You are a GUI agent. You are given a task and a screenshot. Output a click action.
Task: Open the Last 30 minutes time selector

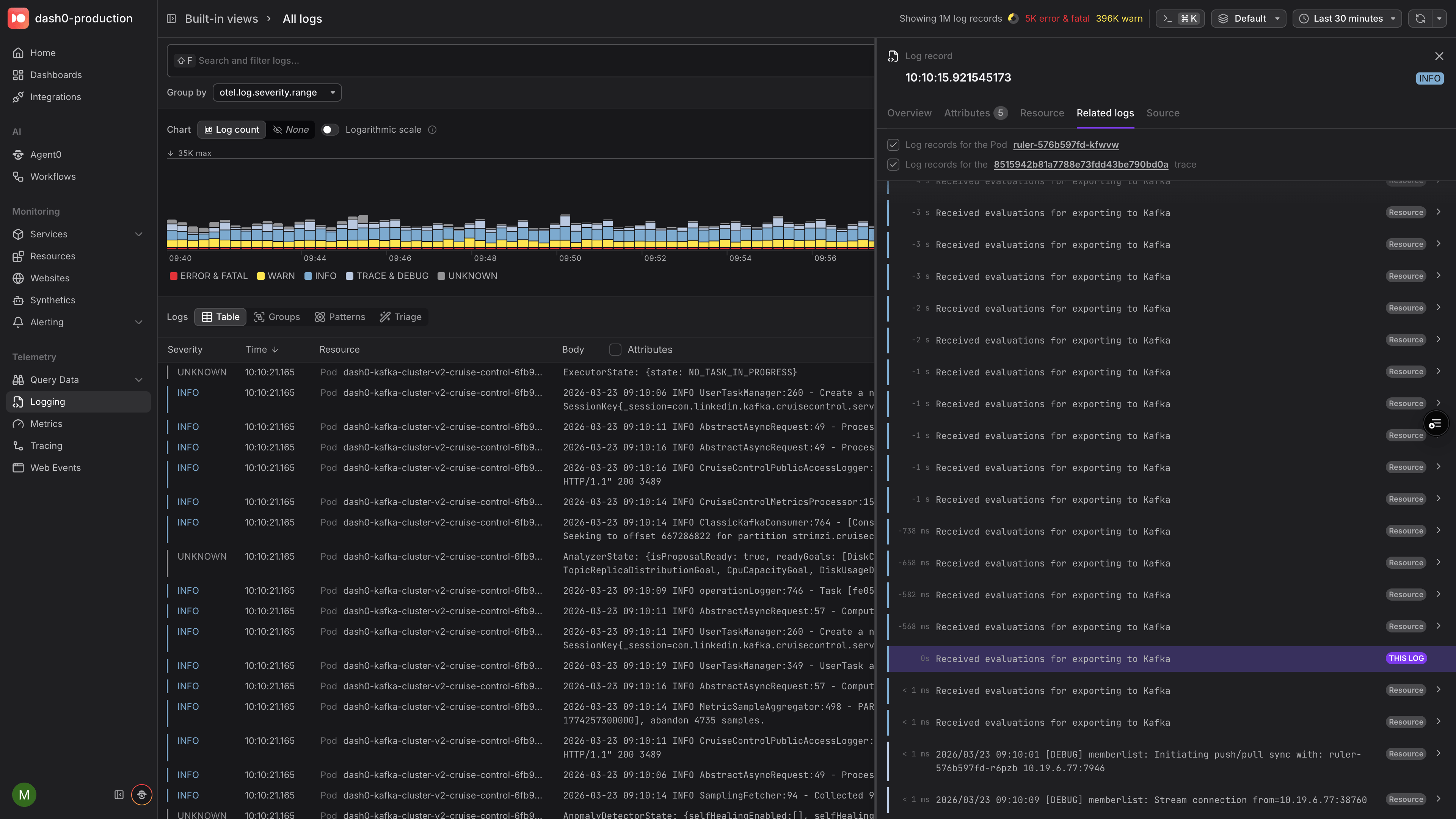pos(1347,18)
